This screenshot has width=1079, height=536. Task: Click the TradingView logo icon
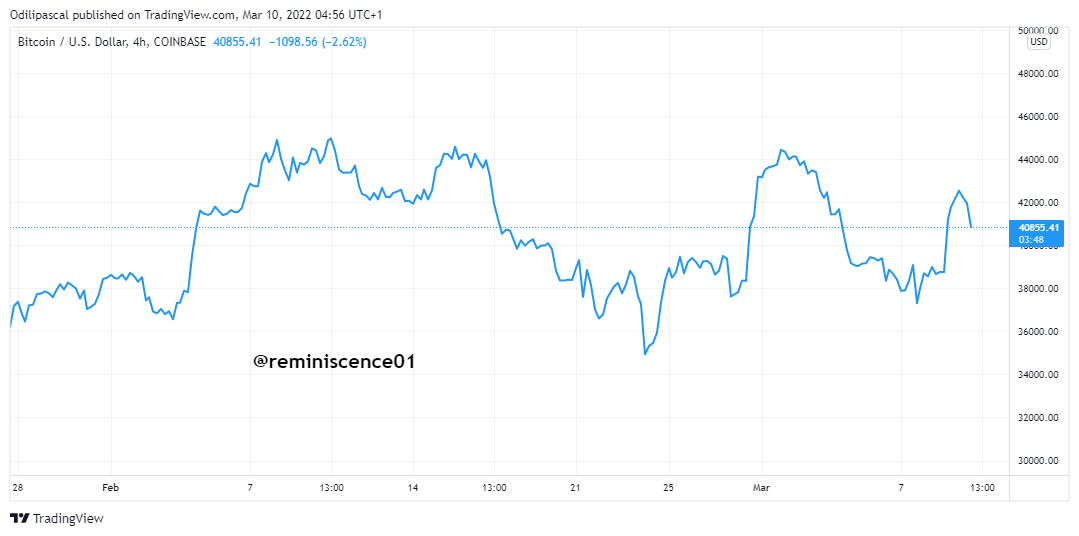pyautogui.click(x=19, y=518)
